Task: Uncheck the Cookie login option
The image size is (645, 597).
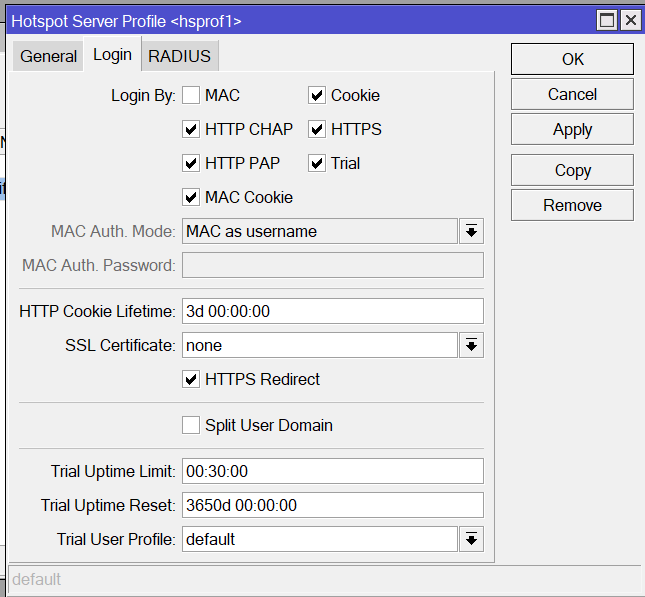Action: click(x=317, y=96)
